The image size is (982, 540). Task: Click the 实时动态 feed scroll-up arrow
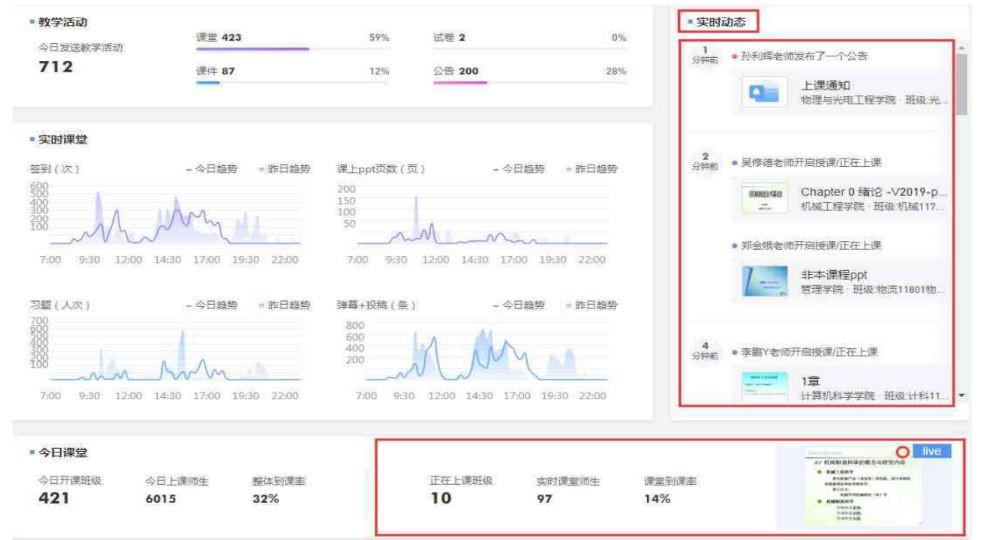962,48
